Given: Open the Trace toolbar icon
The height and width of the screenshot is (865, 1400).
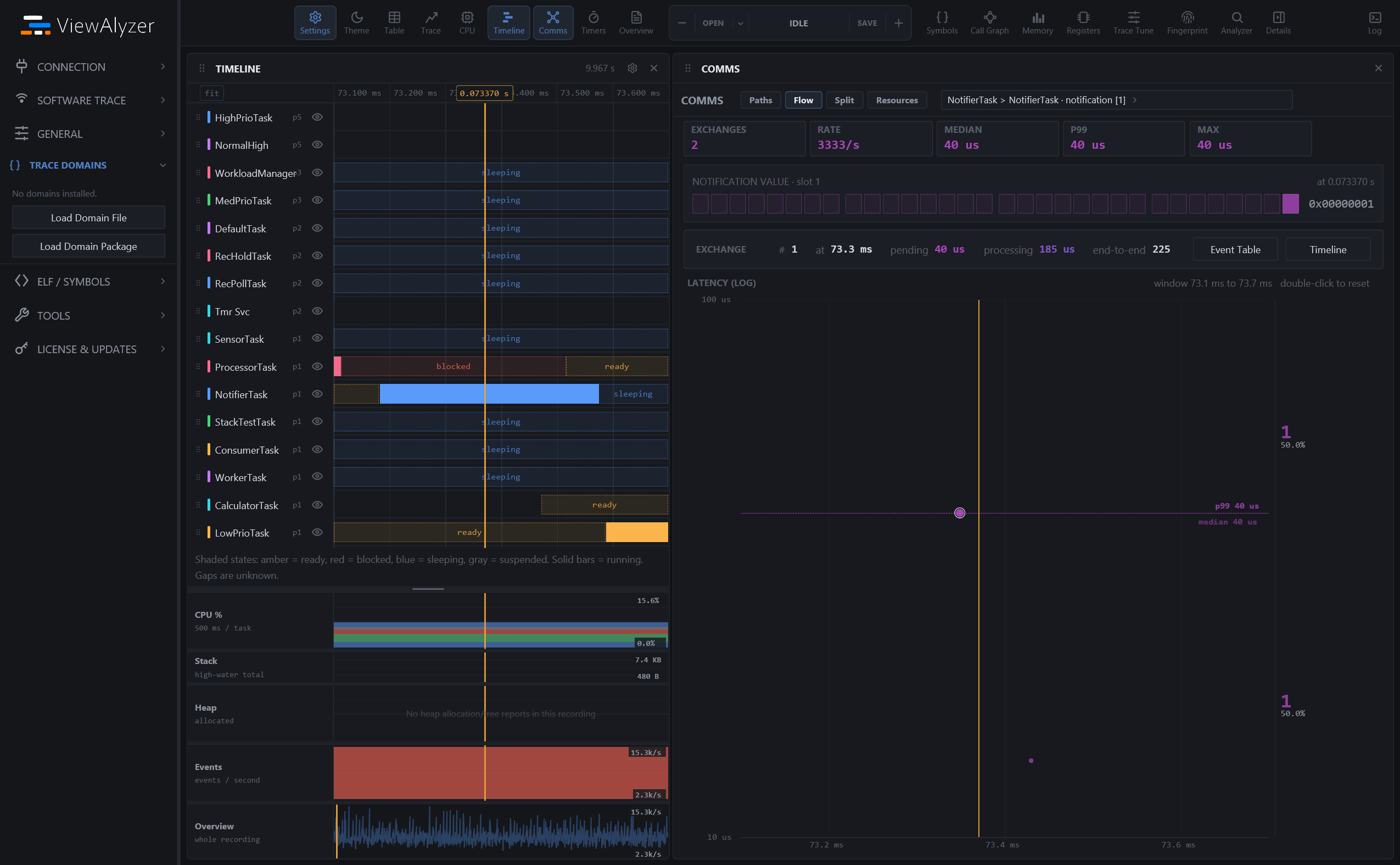Looking at the screenshot, I should tap(430, 23).
